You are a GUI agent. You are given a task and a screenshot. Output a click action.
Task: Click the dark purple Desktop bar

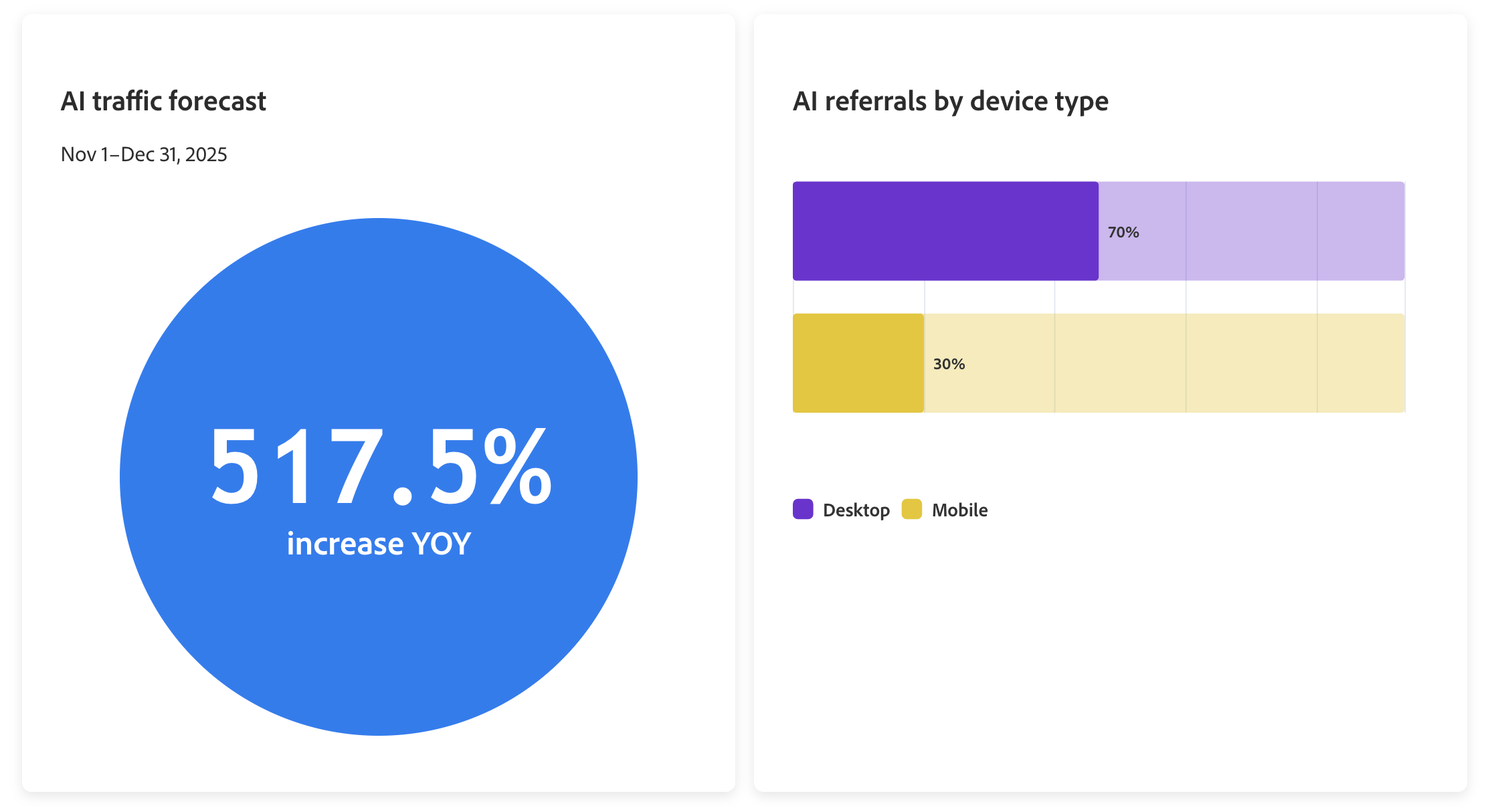click(x=945, y=231)
